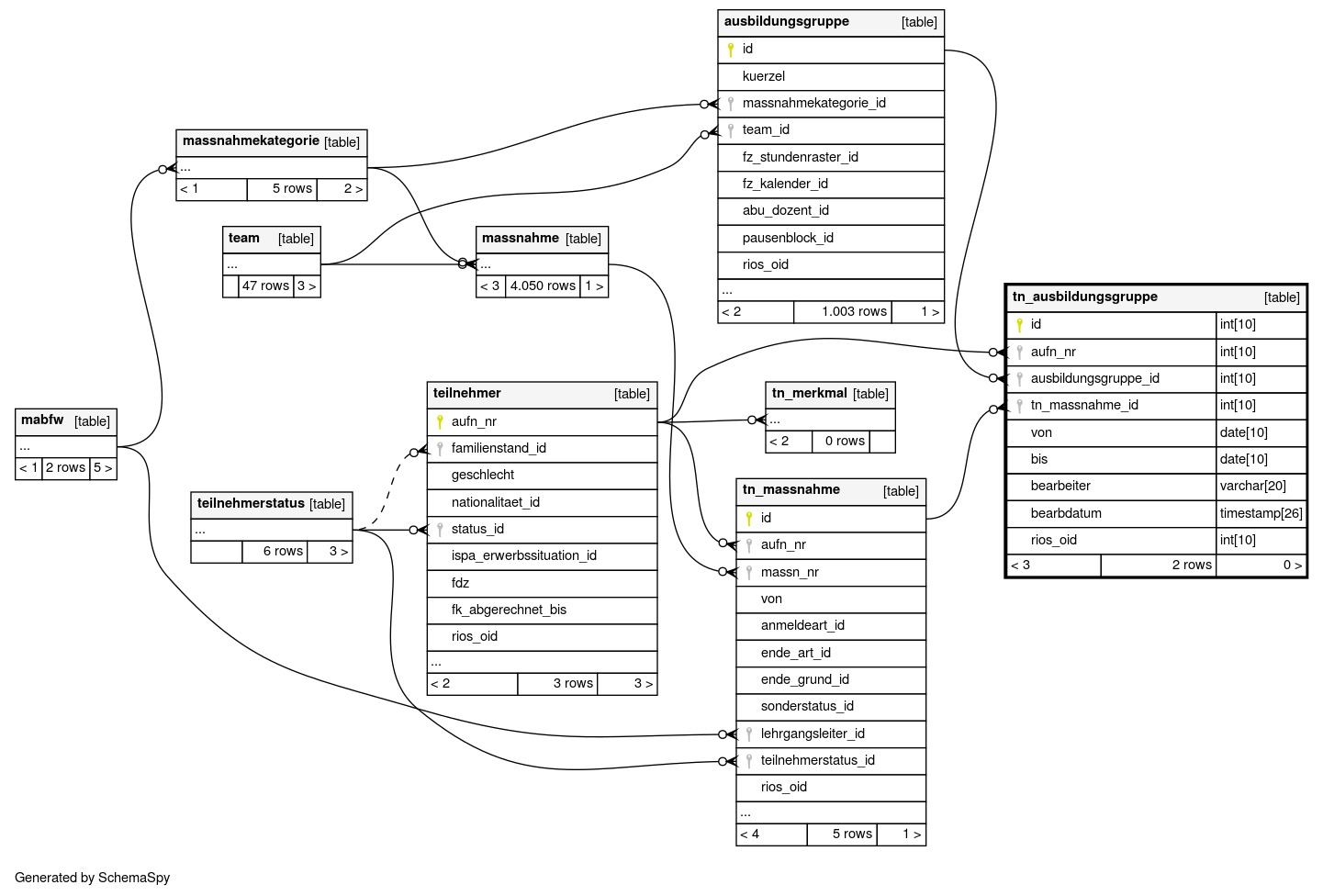Viewport: 1323px width, 896px height.
Task: Expand the ellipsis row in the massnahme table
Action: point(542,265)
